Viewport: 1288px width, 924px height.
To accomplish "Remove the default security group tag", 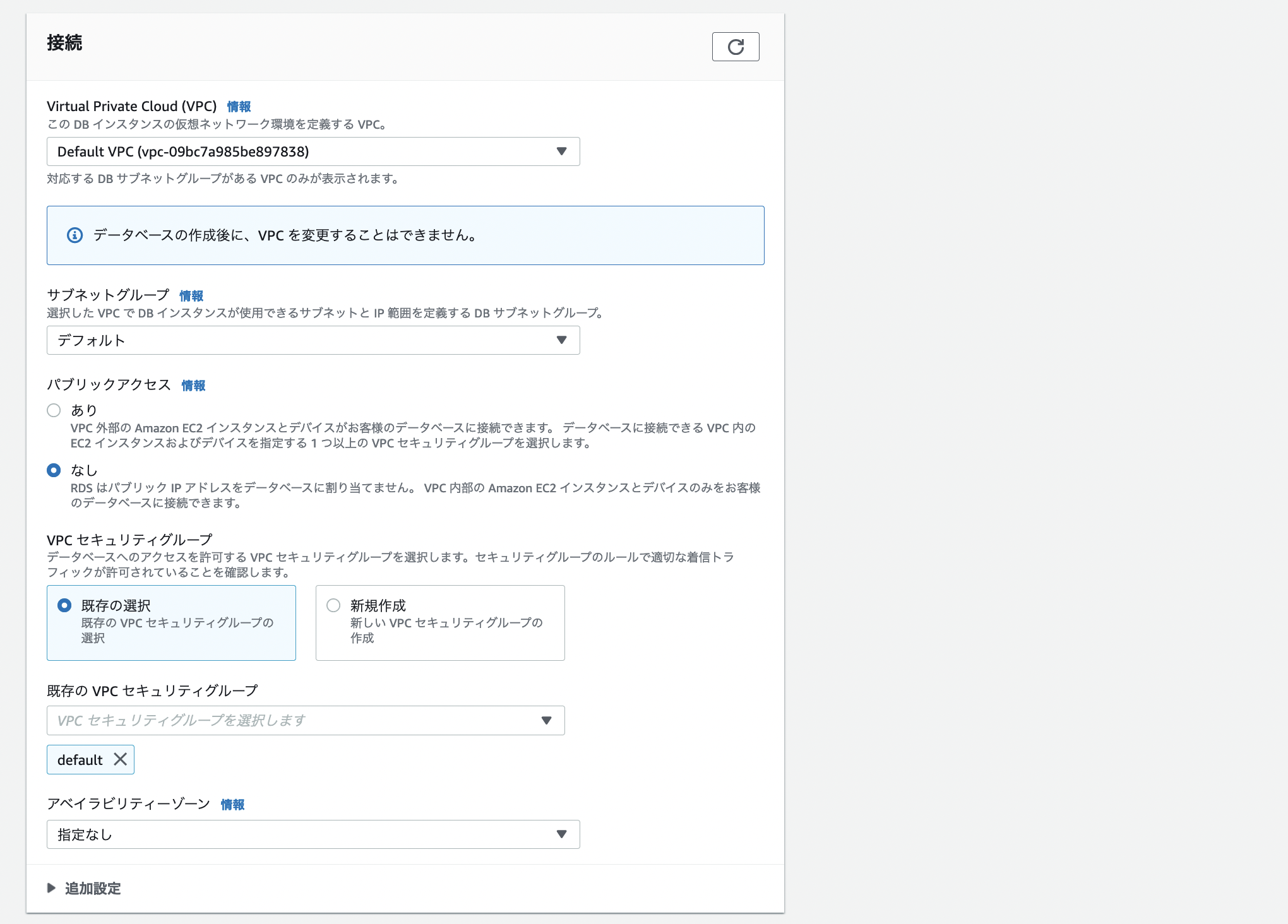I will (120, 759).
